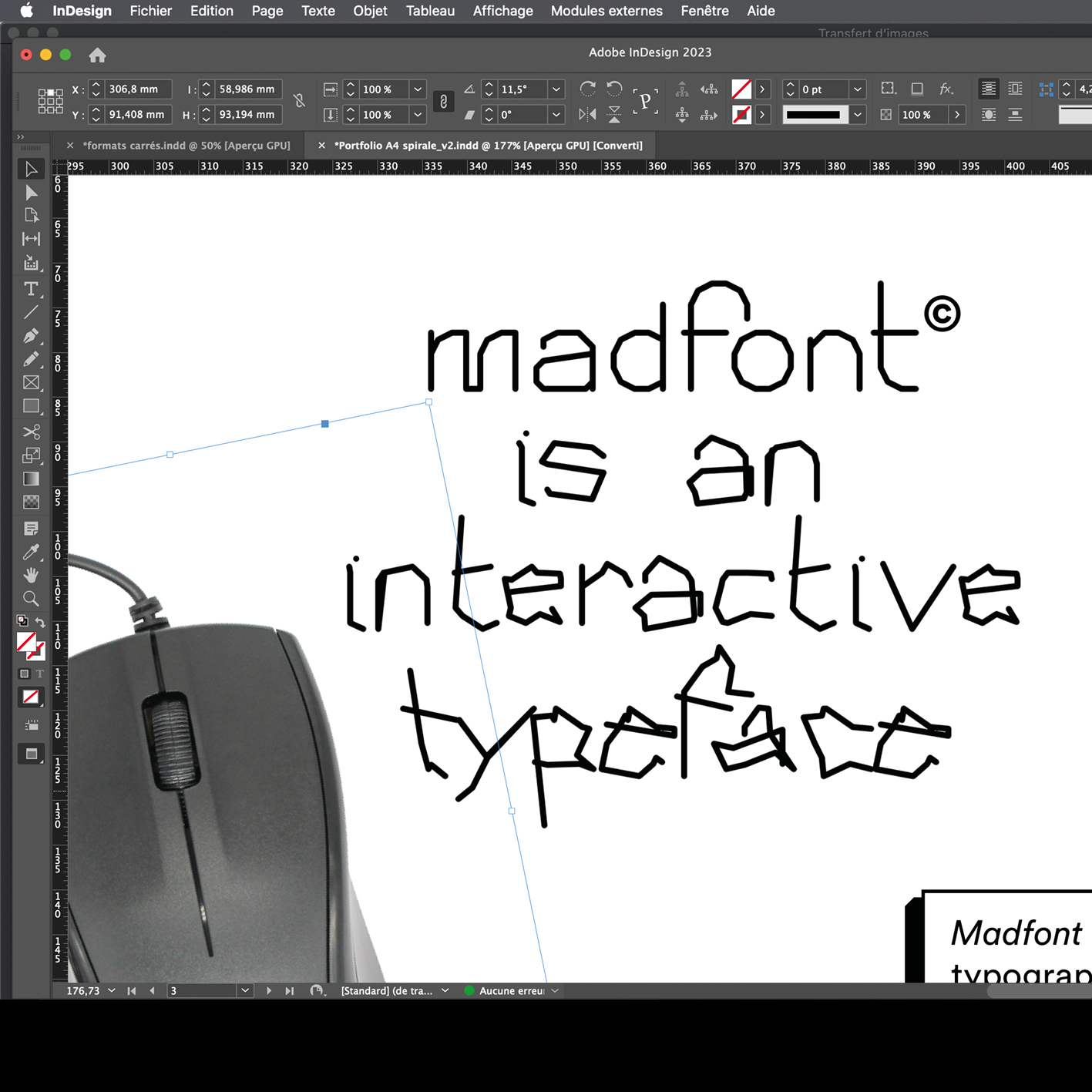1092x1092 pixels.
Task: Click the home screen button
Action: pos(97,55)
